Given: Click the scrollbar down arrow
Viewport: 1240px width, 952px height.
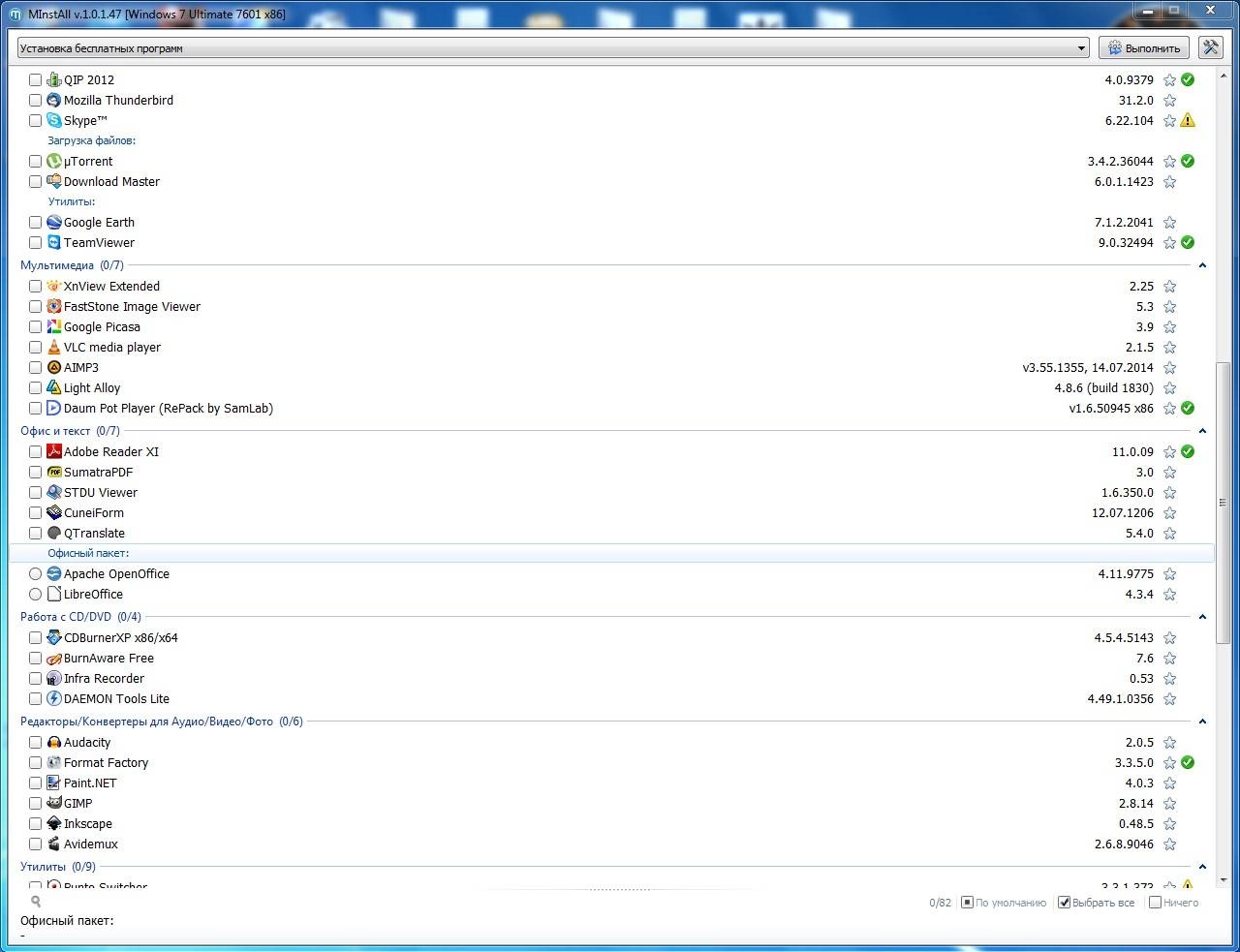Looking at the screenshot, I should coord(1224,880).
